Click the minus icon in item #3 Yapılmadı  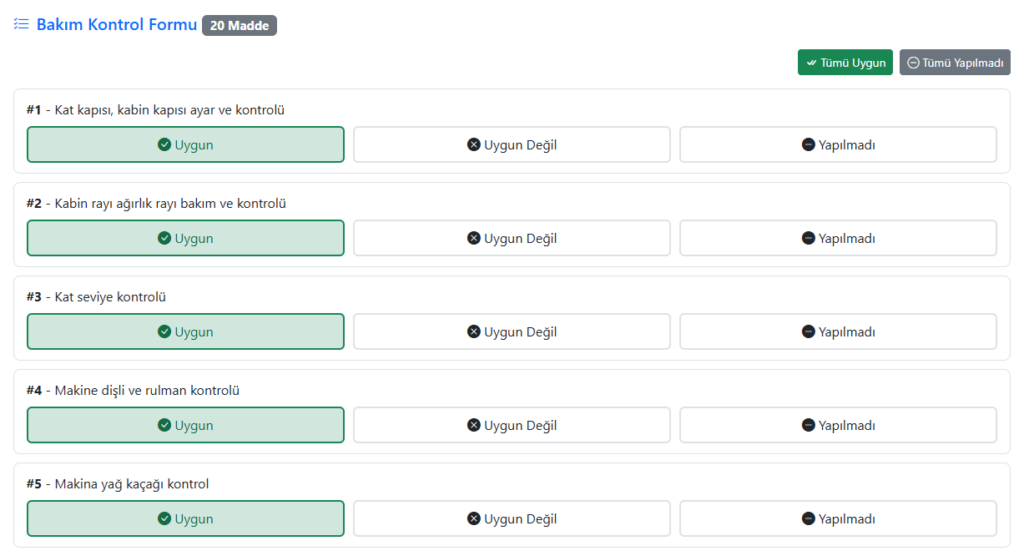(808, 331)
